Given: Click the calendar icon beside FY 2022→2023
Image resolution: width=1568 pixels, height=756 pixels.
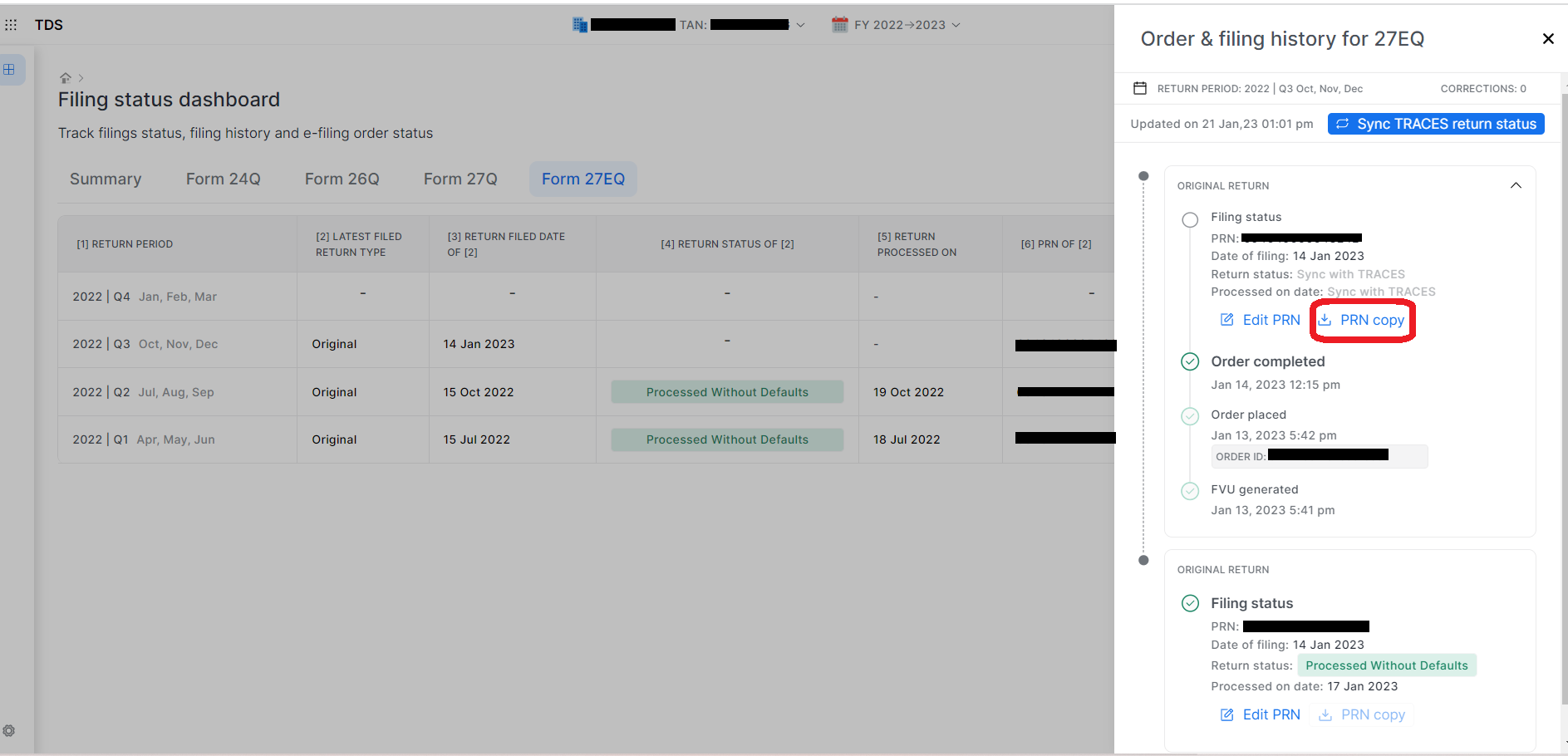Looking at the screenshot, I should tap(839, 25).
